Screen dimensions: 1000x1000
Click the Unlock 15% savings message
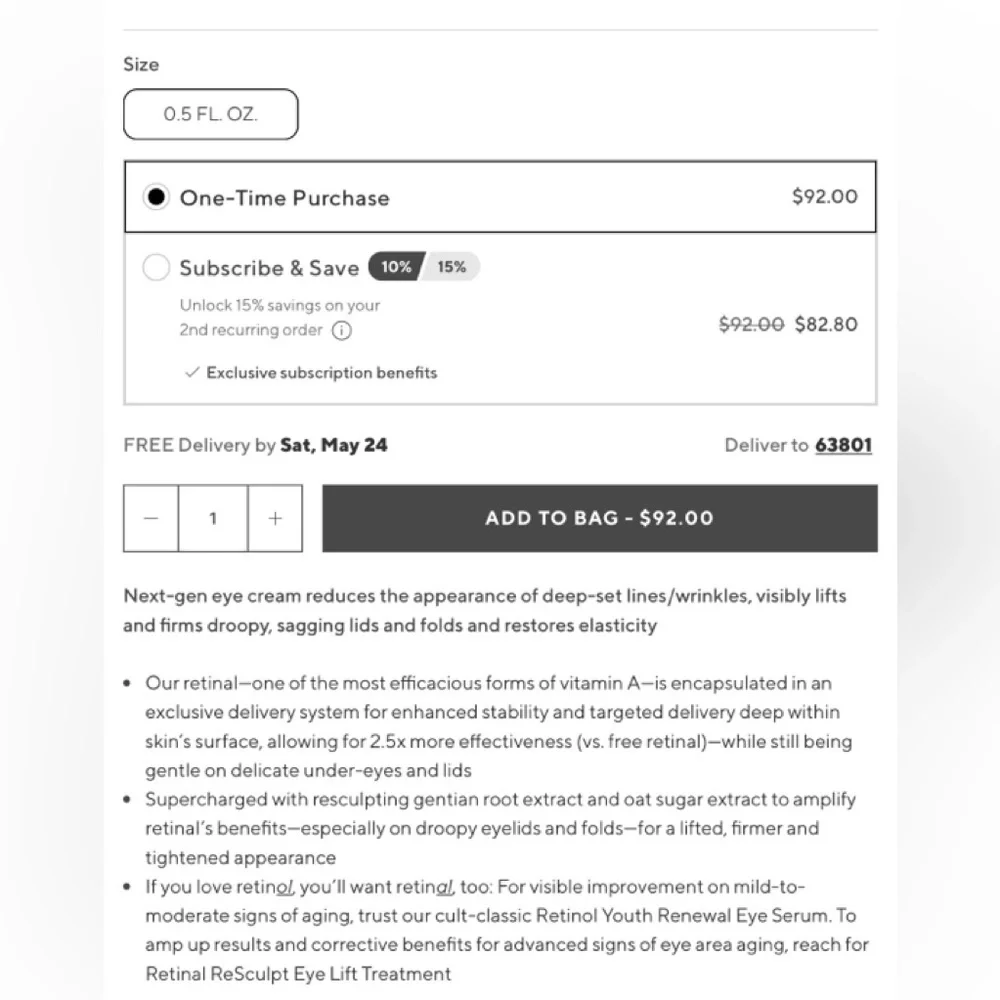(x=279, y=318)
